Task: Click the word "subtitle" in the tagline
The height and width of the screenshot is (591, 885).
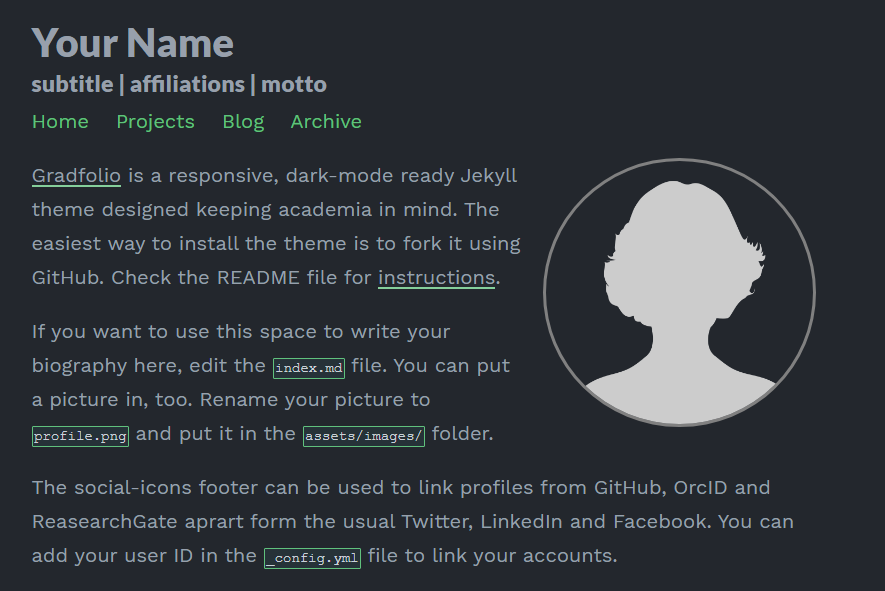Action: coord(72,85)
